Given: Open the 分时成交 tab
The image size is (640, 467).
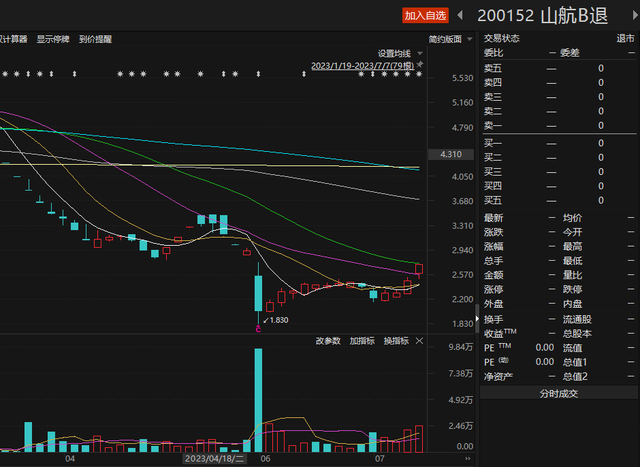Looking at the screenshot, I should pyautogui.click(x=559, y=393).
